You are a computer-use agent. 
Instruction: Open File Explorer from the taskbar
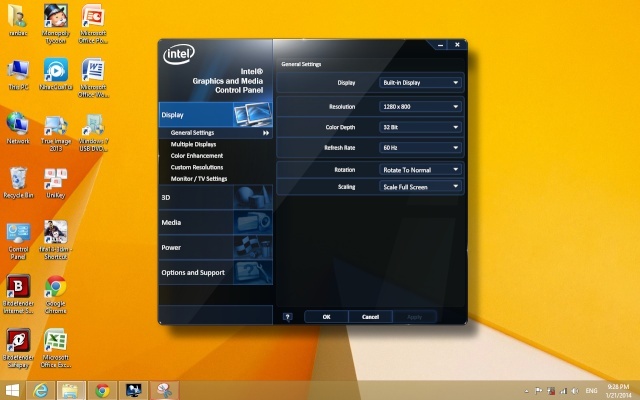(x=71, y=391)
